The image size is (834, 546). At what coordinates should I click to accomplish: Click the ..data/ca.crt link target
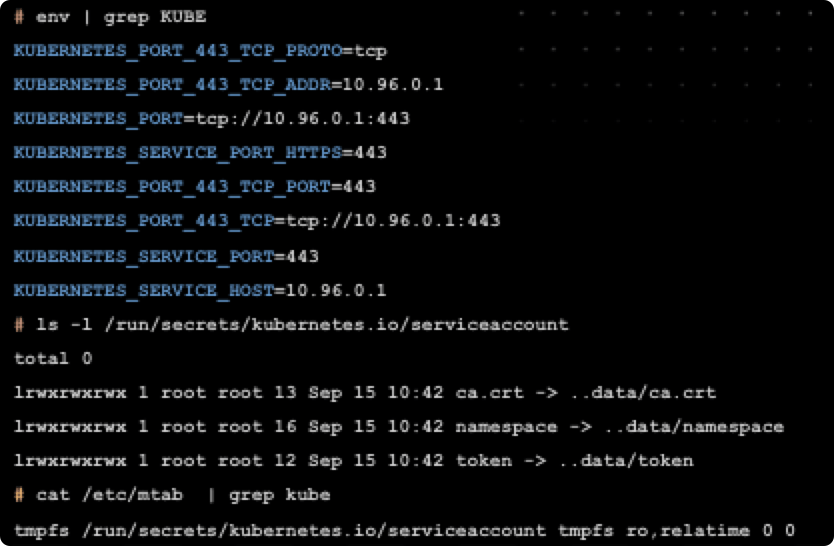[x=643, y=392]
